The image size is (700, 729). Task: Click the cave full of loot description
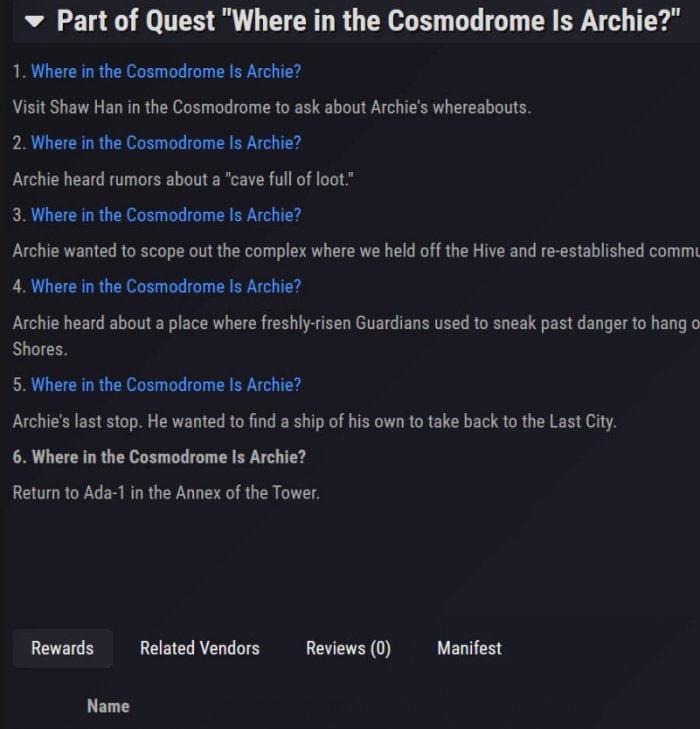[x=183, y=179]
